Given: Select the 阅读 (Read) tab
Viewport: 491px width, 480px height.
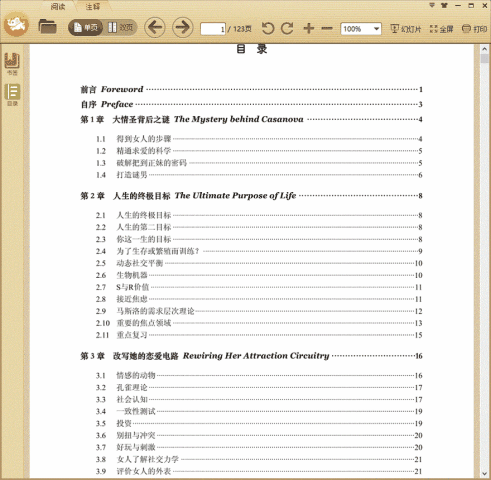Looking at the screenshot, I should click(x=58, y=6).
